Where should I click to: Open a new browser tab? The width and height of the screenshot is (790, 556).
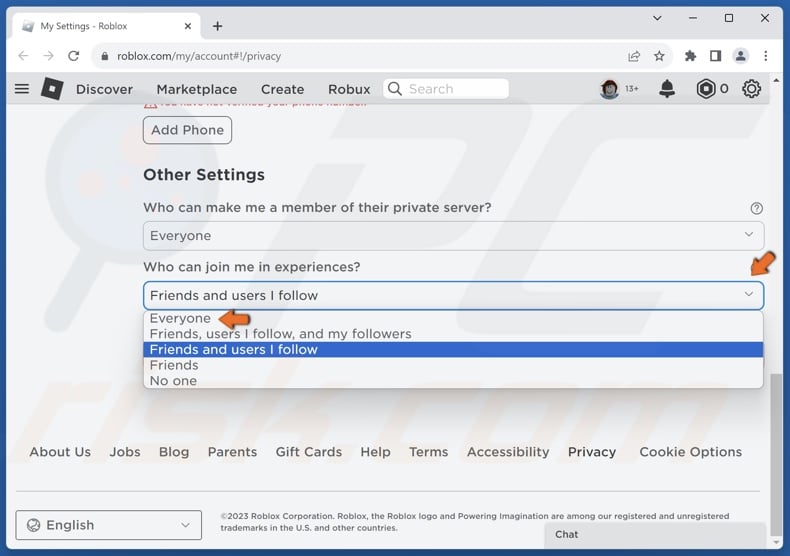coord(217,26)
